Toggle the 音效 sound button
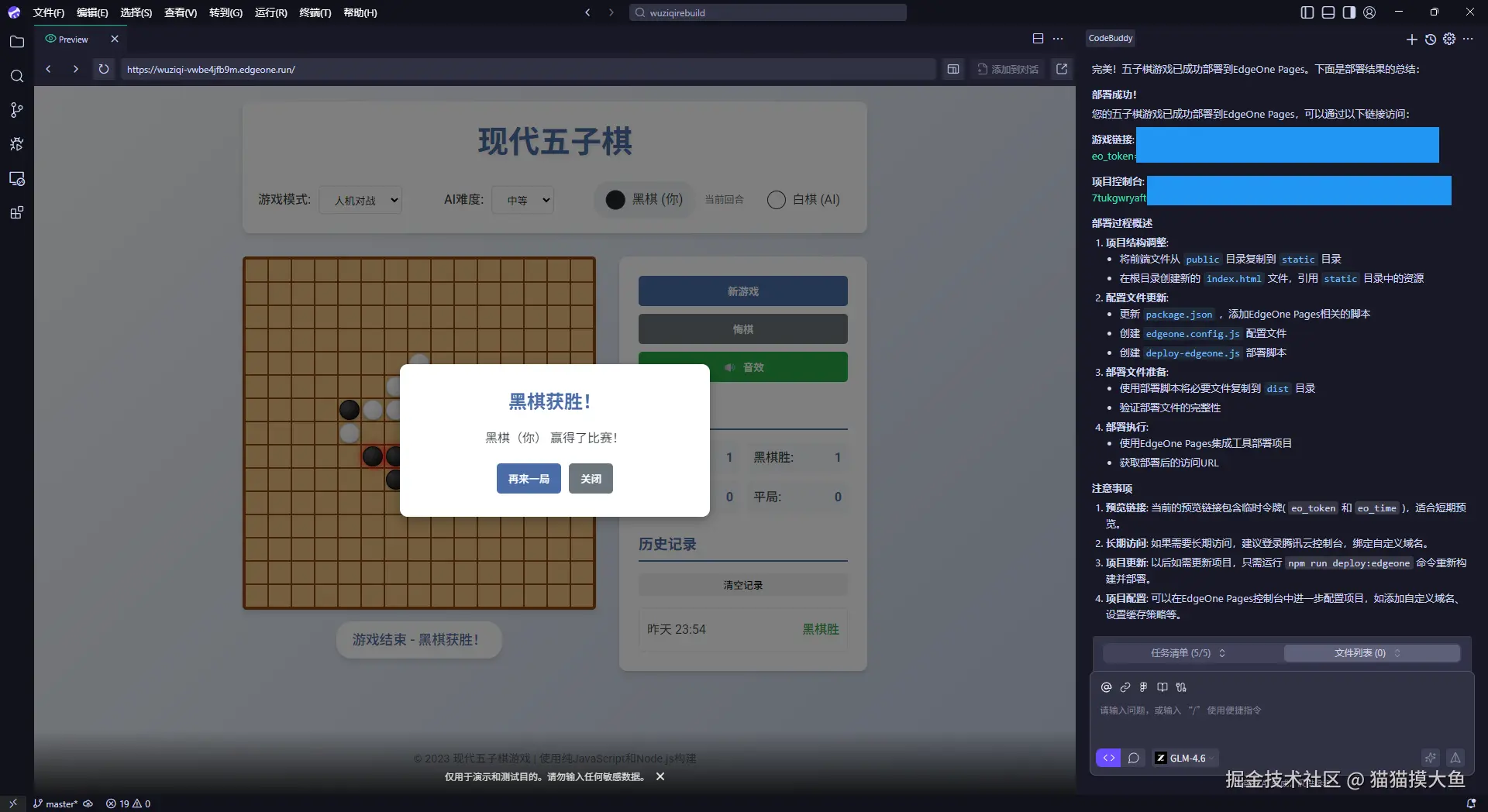The height and width of the screenshot is (812, 1488). click(x=743, y=367)
